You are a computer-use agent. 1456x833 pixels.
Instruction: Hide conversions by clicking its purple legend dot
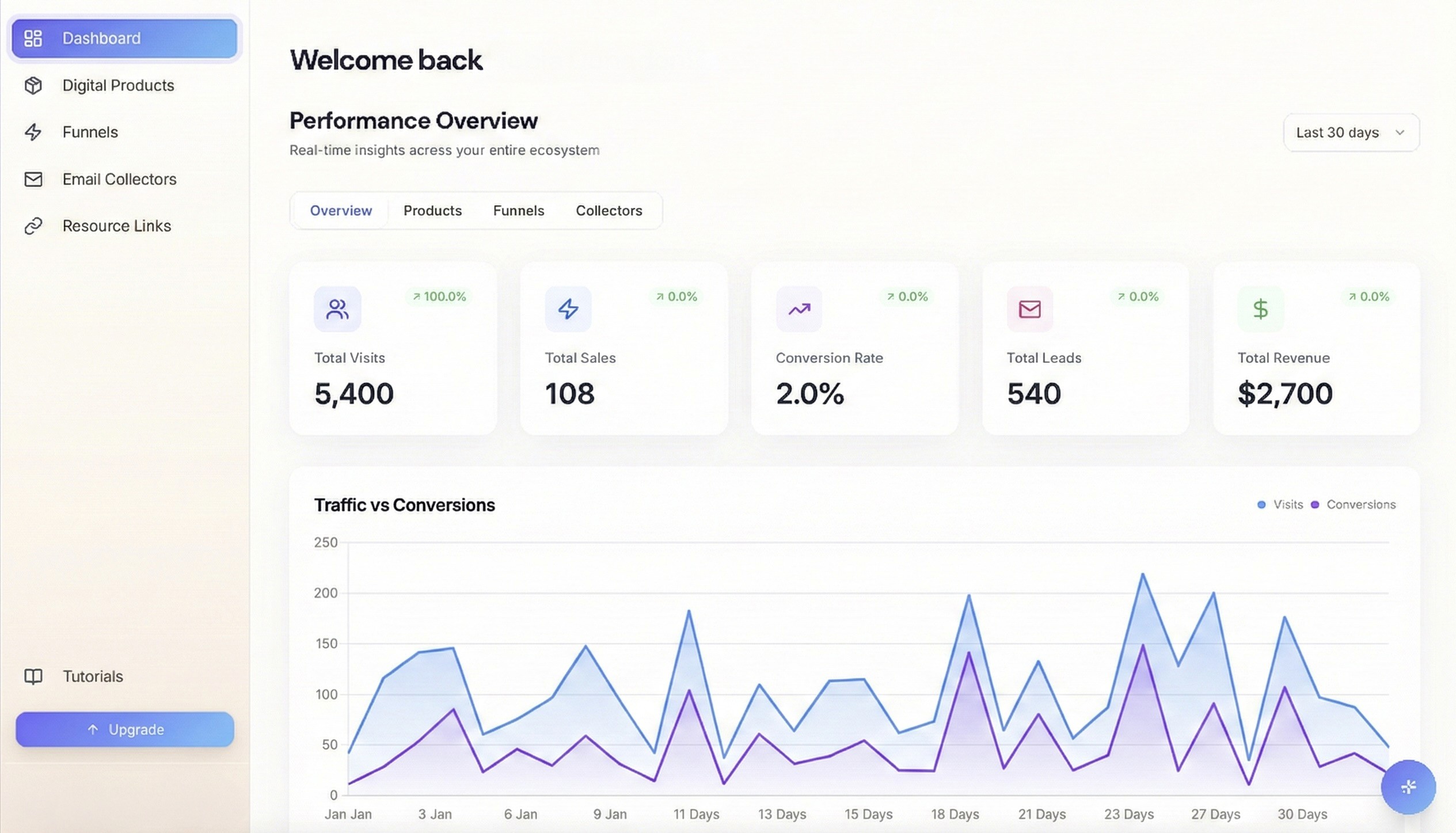click(1314, 504)
